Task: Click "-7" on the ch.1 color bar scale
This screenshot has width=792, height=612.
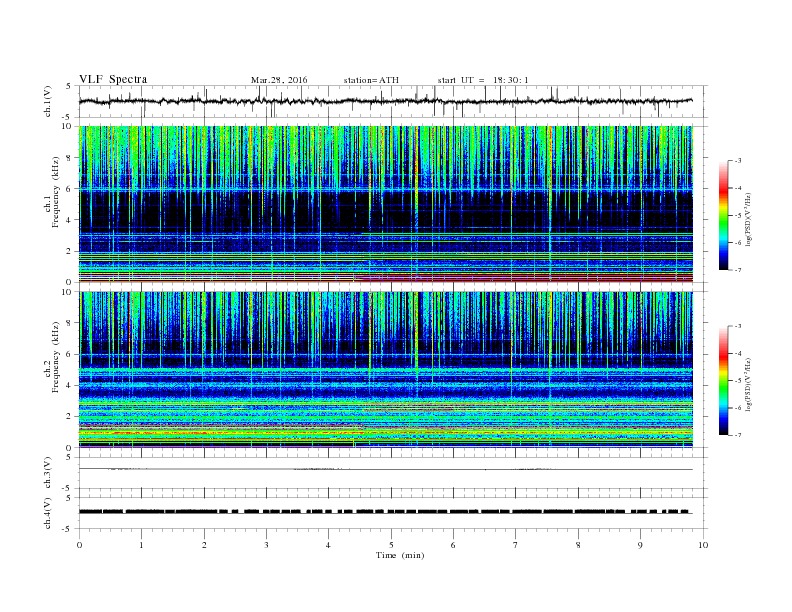Action: (738, 270)
